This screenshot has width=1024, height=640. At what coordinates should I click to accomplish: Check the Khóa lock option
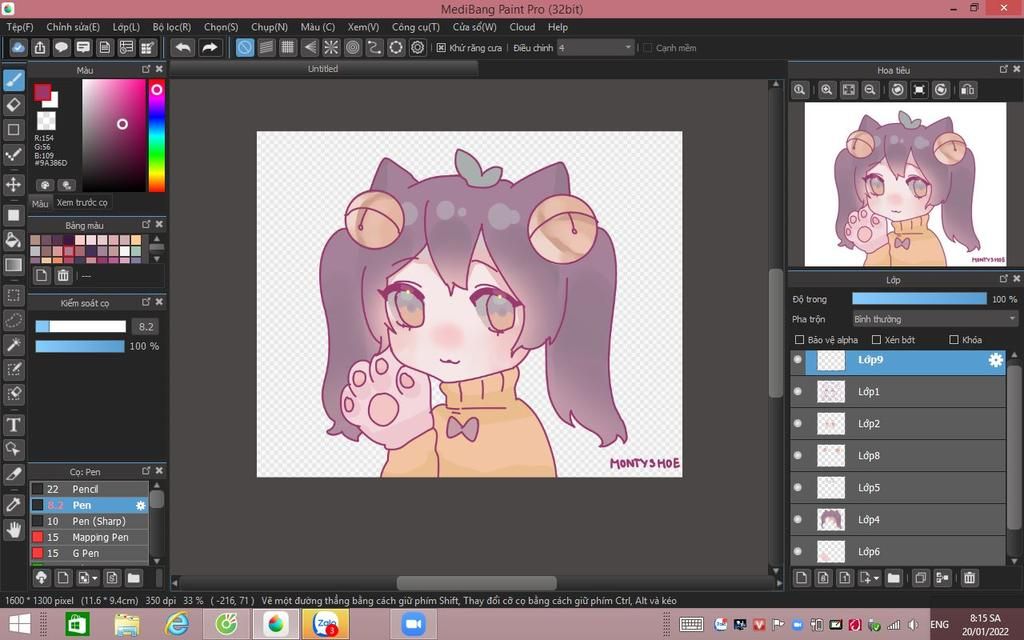tap(953, 340)
